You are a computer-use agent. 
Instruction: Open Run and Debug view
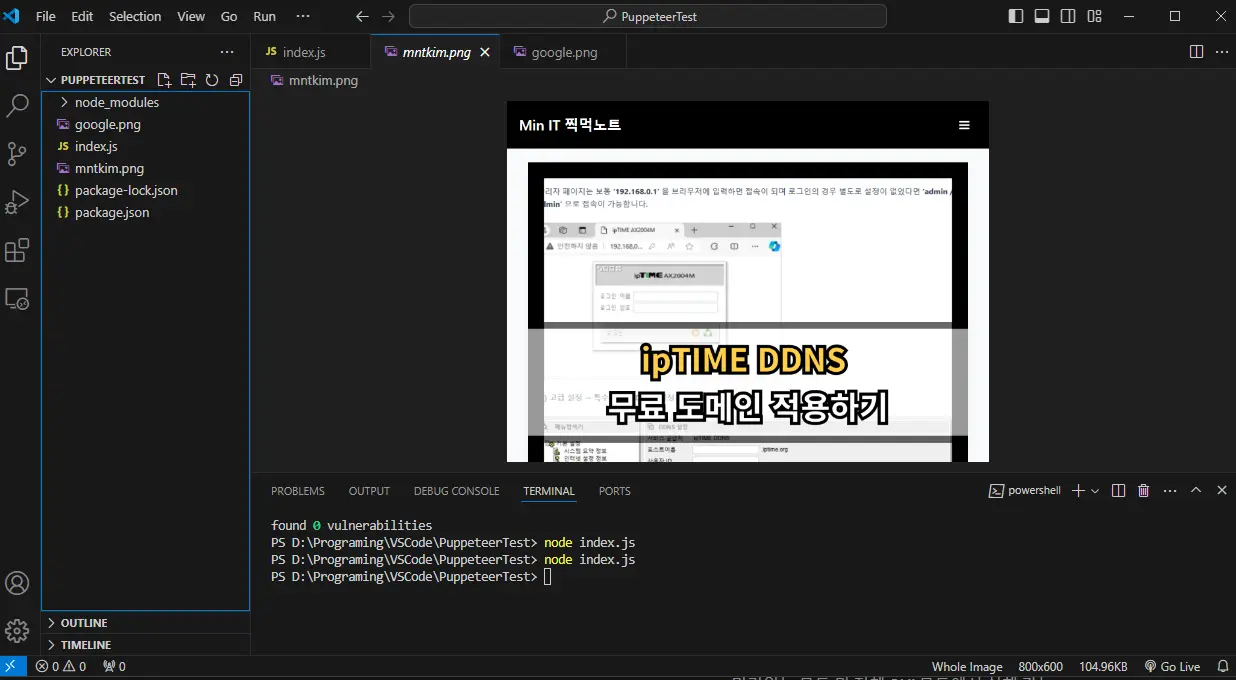point(17,202)
